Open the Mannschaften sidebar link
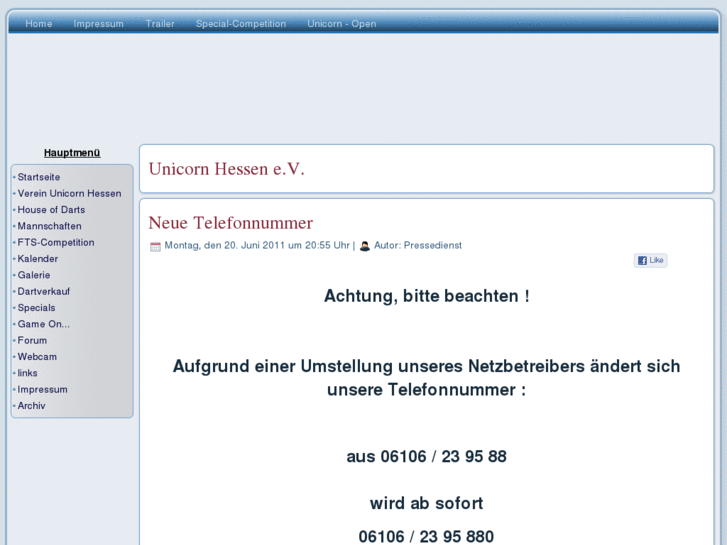This screenshot has width=727, height=545. click(x=50, y=226)
